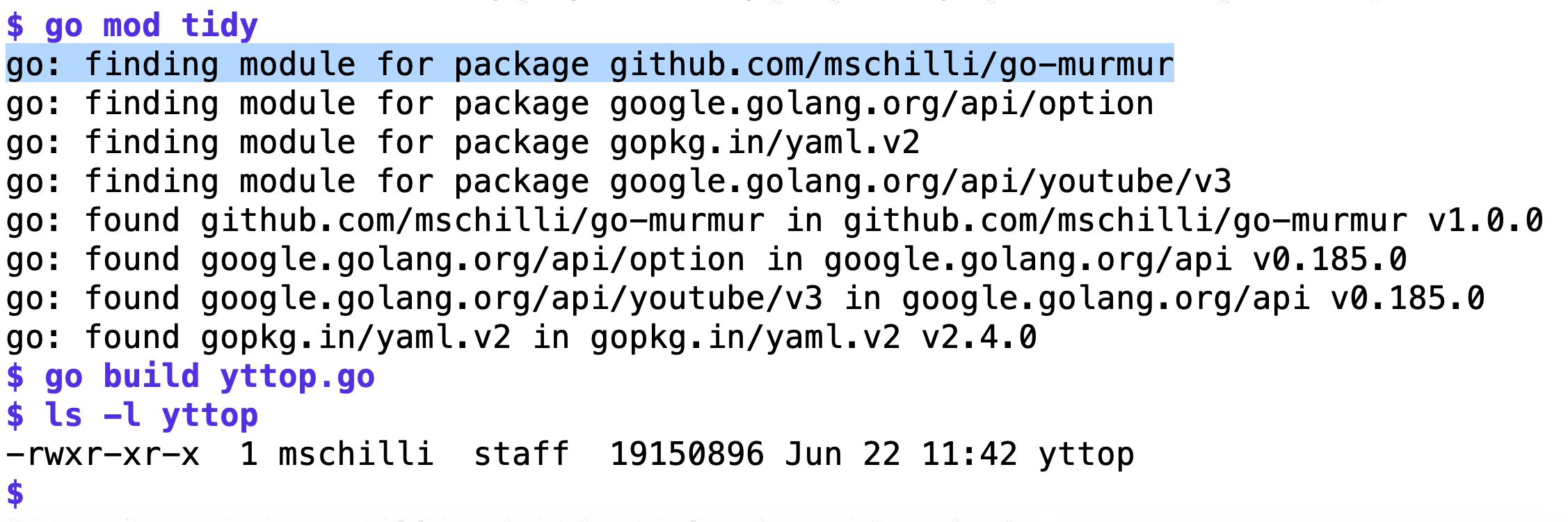Click the version 'v1.0.0' text
Viewport: 1568px width, 522px height.
[x=1486, y=221]
